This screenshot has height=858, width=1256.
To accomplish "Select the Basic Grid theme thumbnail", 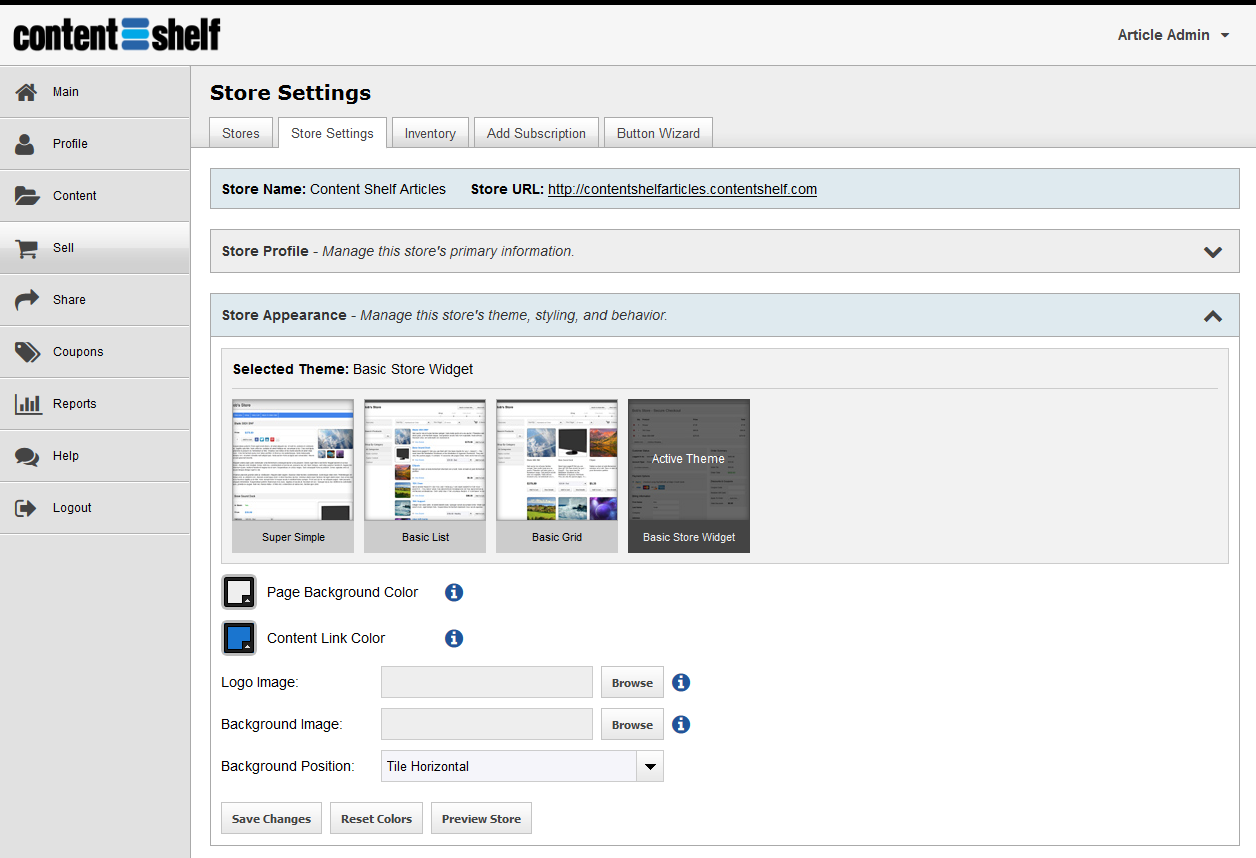I will [x=557, y=476].
